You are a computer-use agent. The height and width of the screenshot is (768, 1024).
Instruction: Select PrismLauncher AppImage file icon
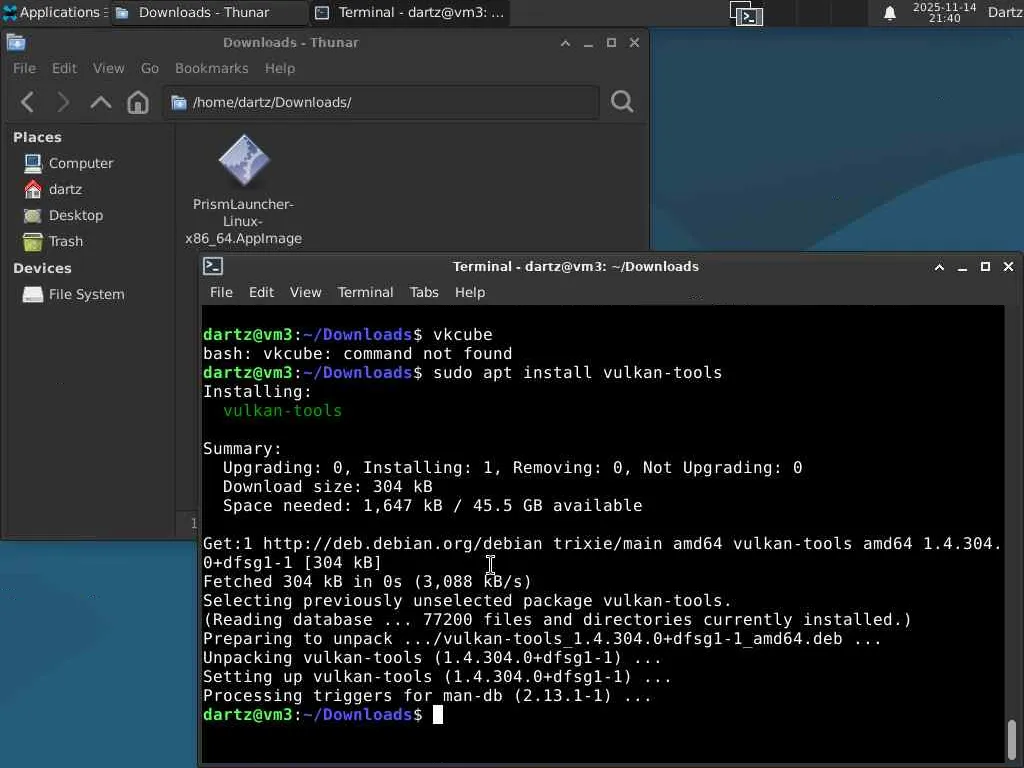pos(244,160)
